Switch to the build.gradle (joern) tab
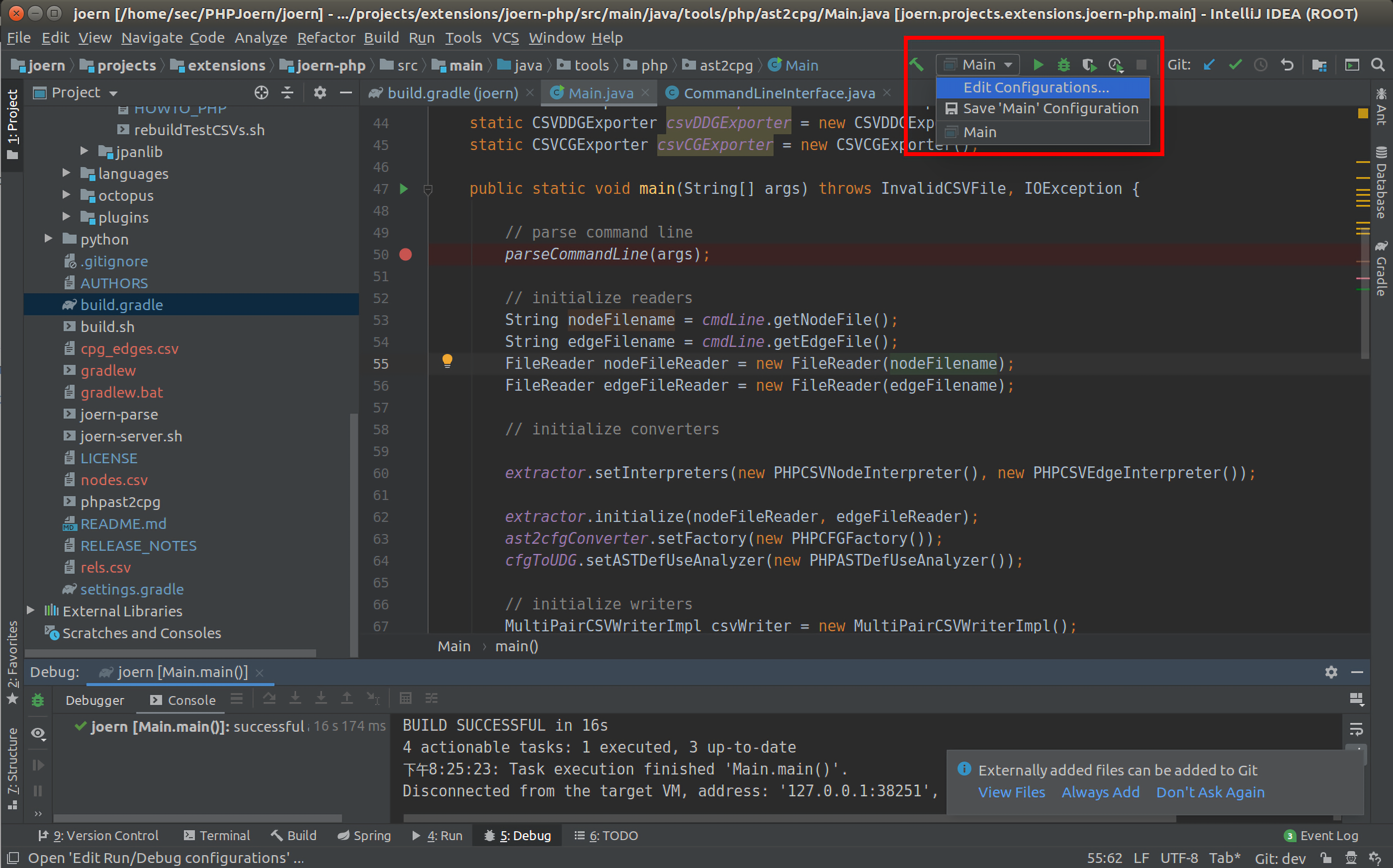Viewport: 1393px width, 868px height. pos(452,93)
